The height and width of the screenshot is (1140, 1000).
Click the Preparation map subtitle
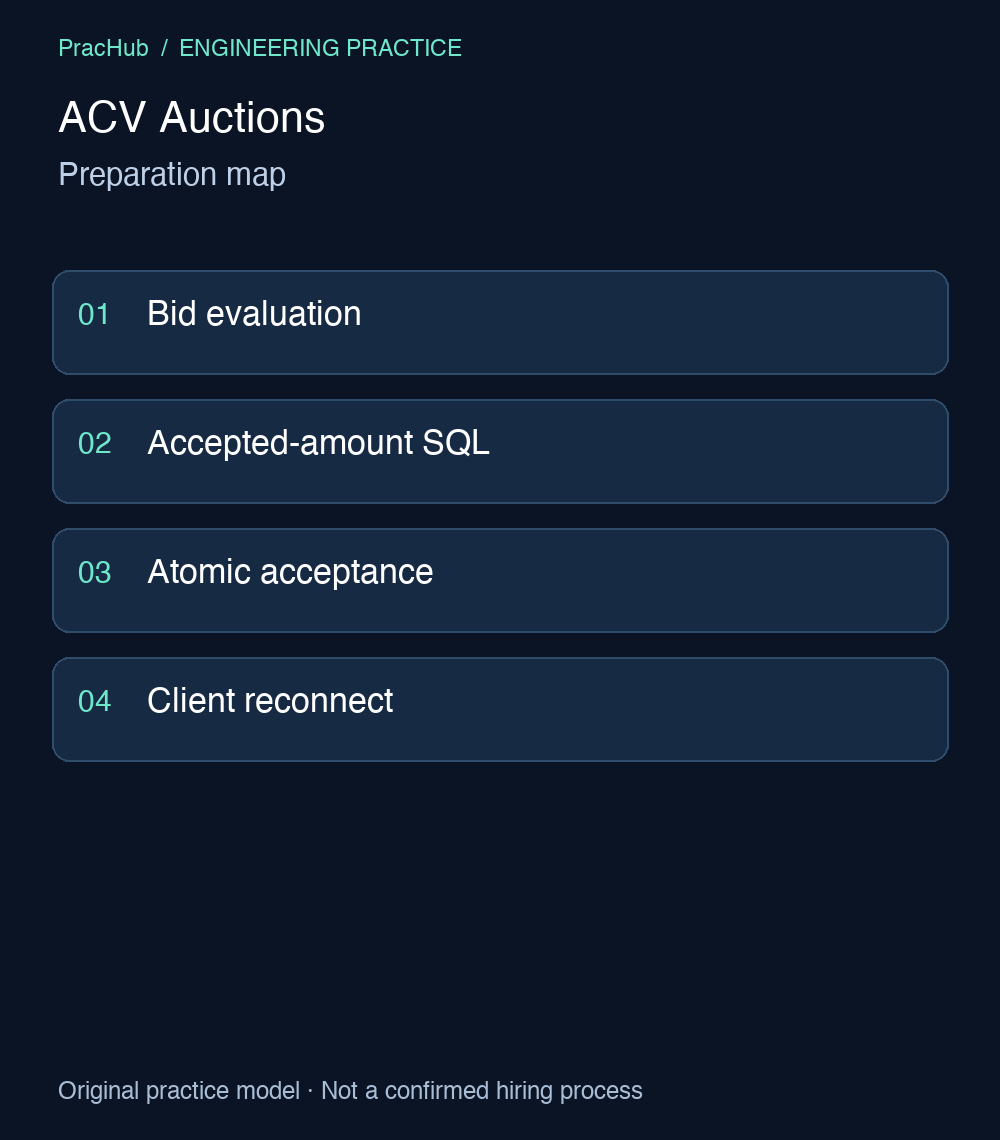click(172, 174)
